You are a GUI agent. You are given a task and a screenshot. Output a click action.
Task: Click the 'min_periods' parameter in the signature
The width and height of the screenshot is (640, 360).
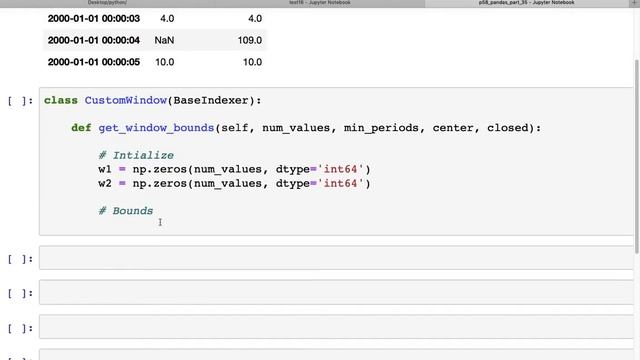tap(381, 128)
